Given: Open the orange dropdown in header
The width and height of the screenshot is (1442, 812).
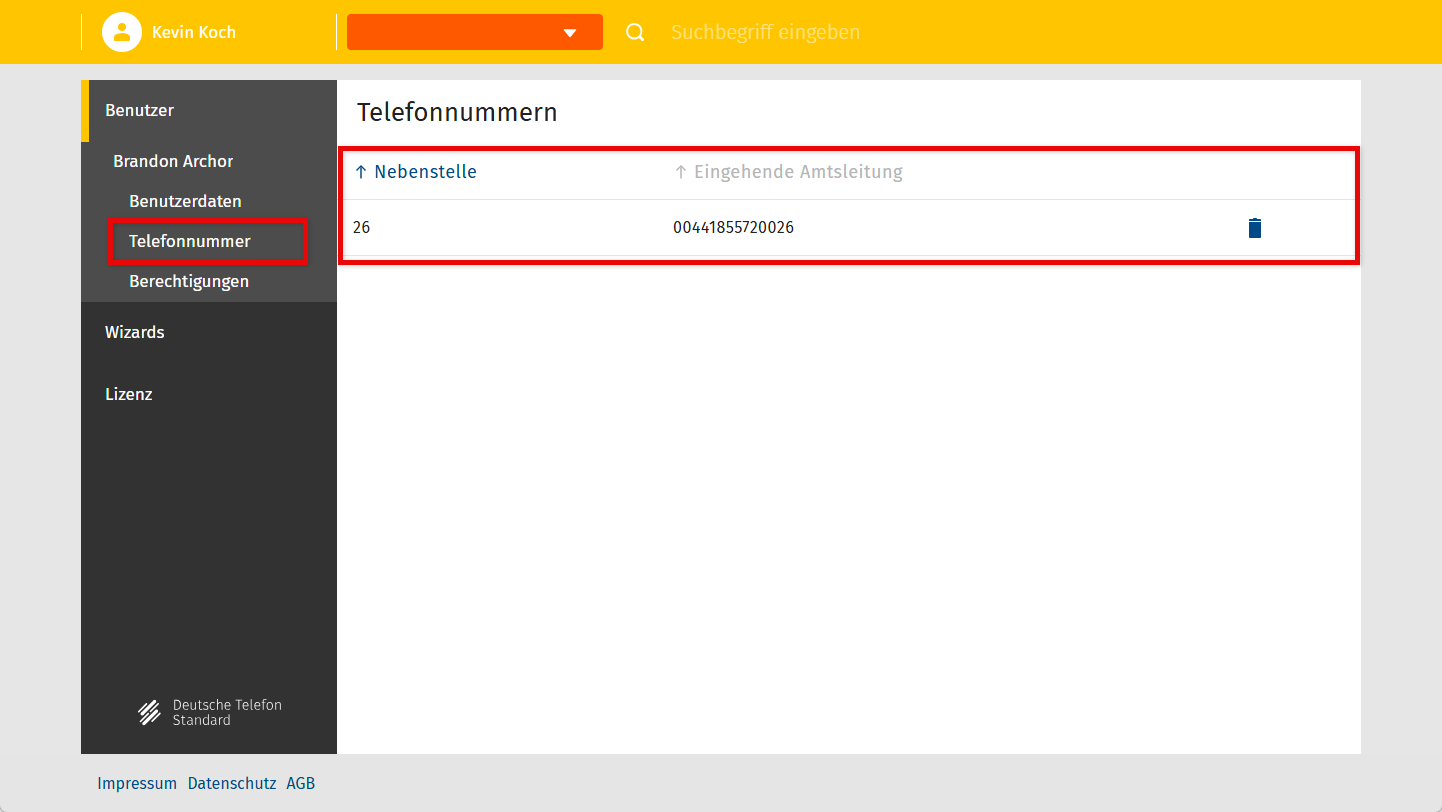Looking at the screenshot, I should [474, 32].
